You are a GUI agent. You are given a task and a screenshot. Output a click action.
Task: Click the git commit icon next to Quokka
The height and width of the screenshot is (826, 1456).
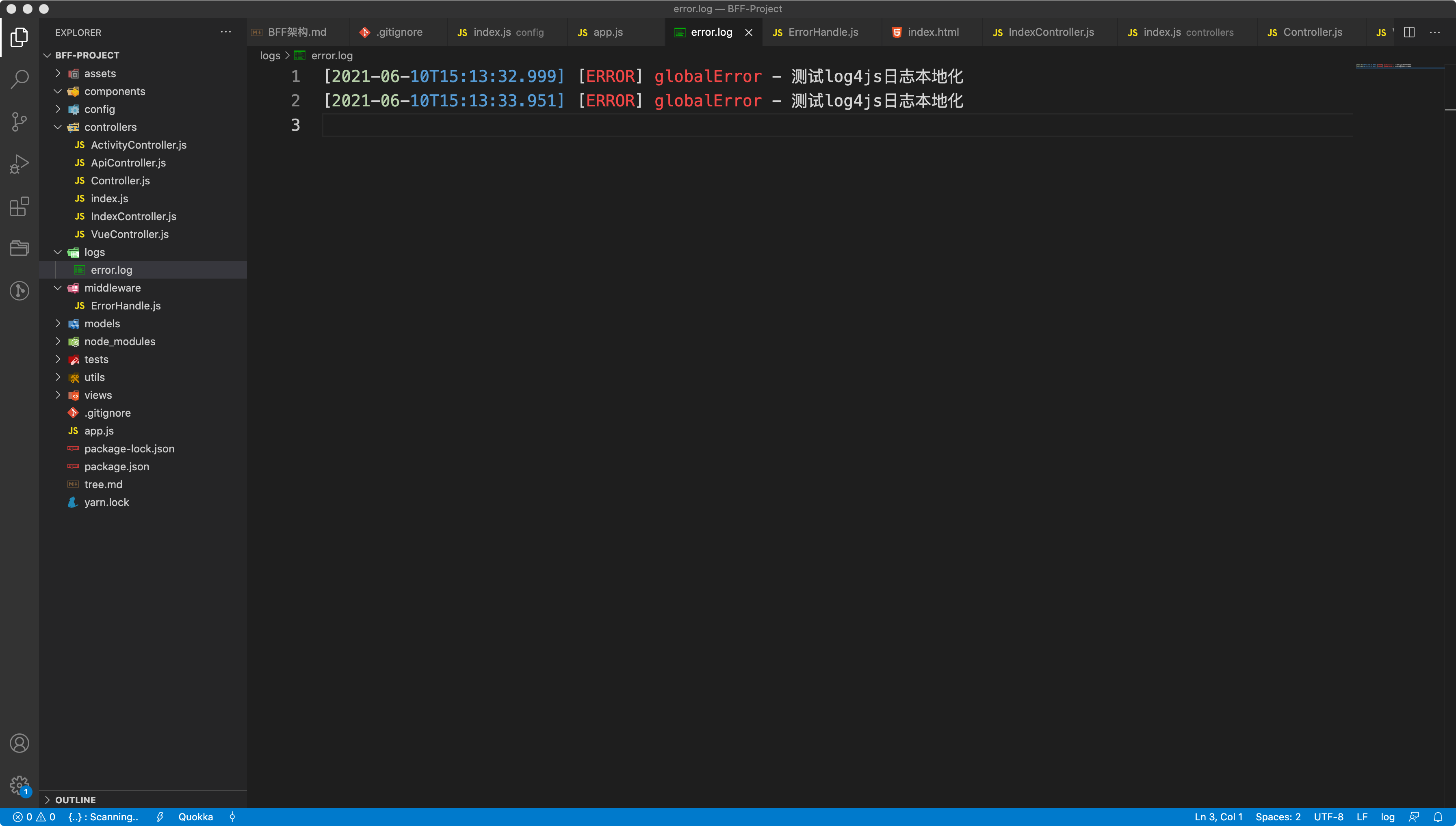[232, 817]
